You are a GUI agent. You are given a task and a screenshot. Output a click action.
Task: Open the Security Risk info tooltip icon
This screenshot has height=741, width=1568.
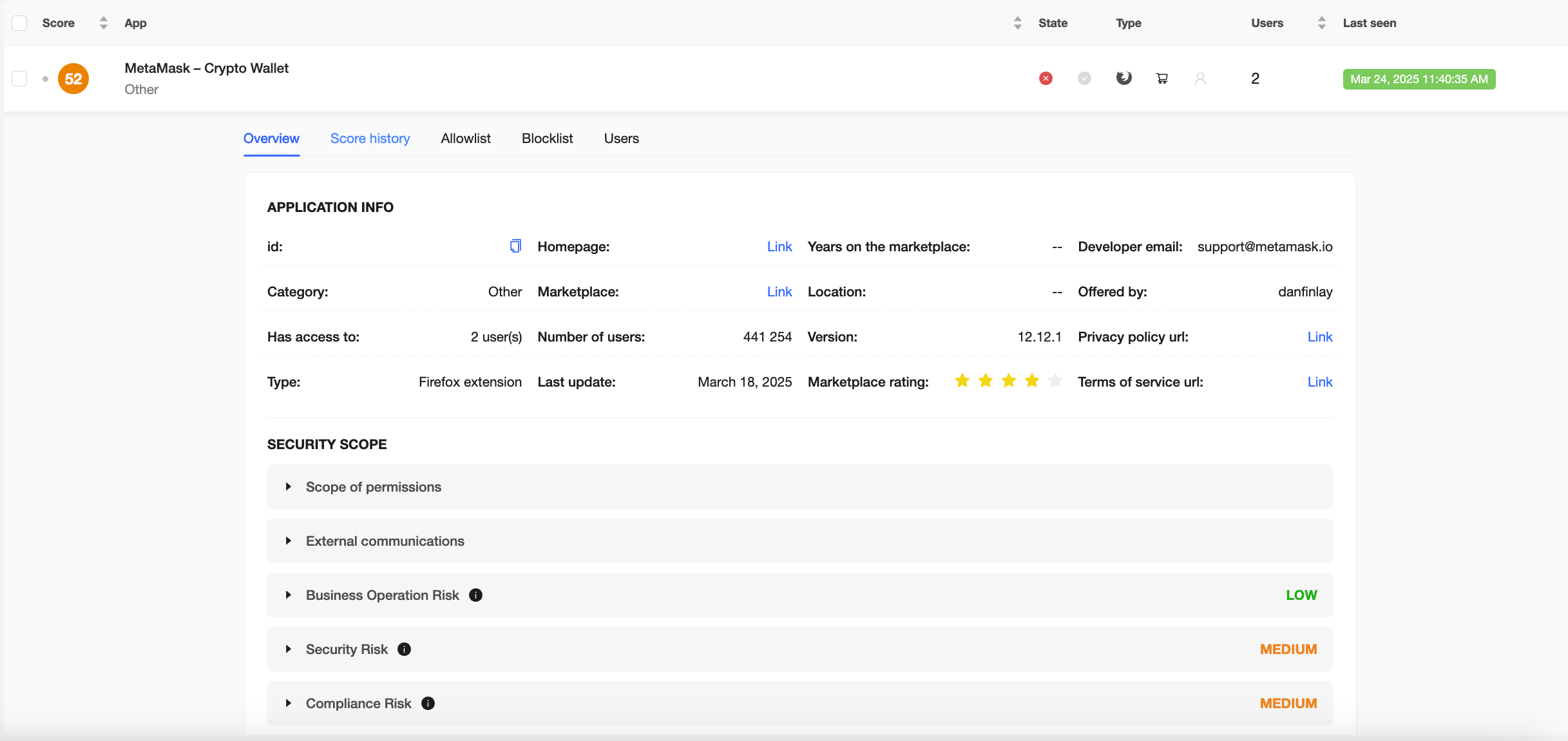tap(404, 650)
